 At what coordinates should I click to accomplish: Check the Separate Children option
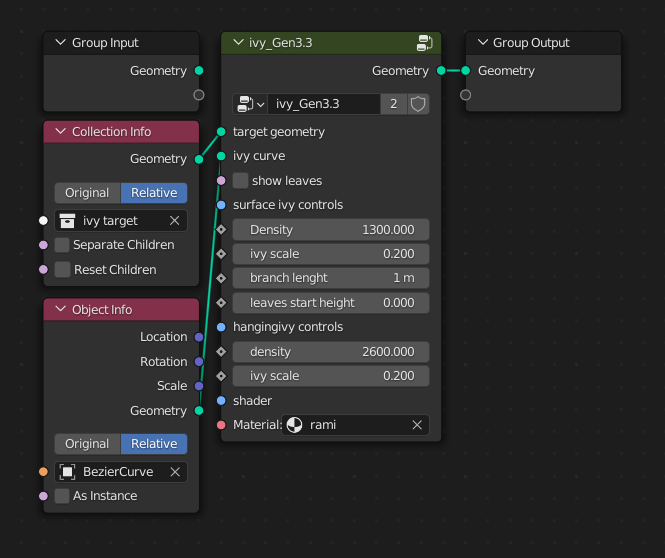[x=62, y=245]
